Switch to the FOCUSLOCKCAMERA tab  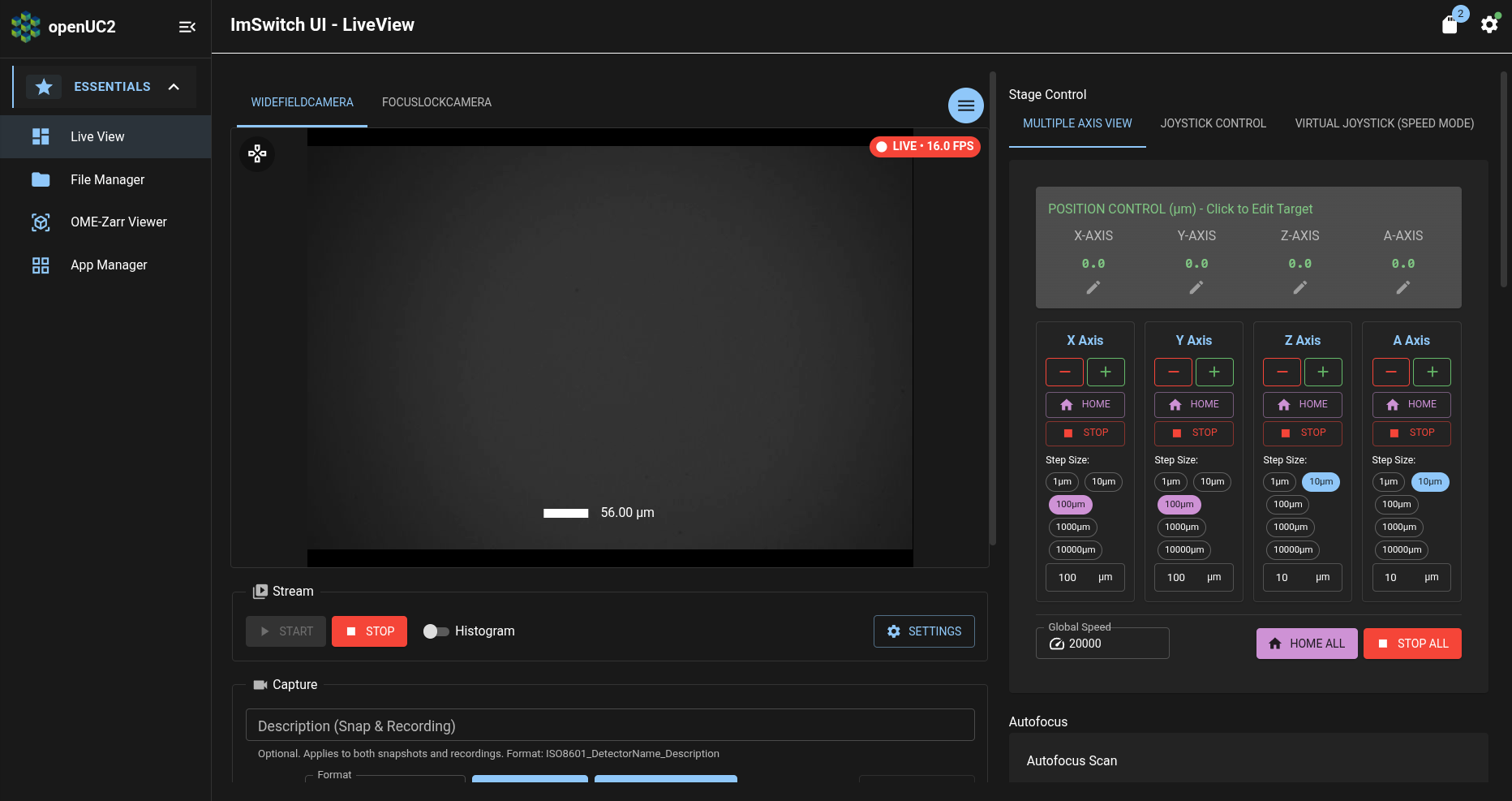click(x=436, y=102)
